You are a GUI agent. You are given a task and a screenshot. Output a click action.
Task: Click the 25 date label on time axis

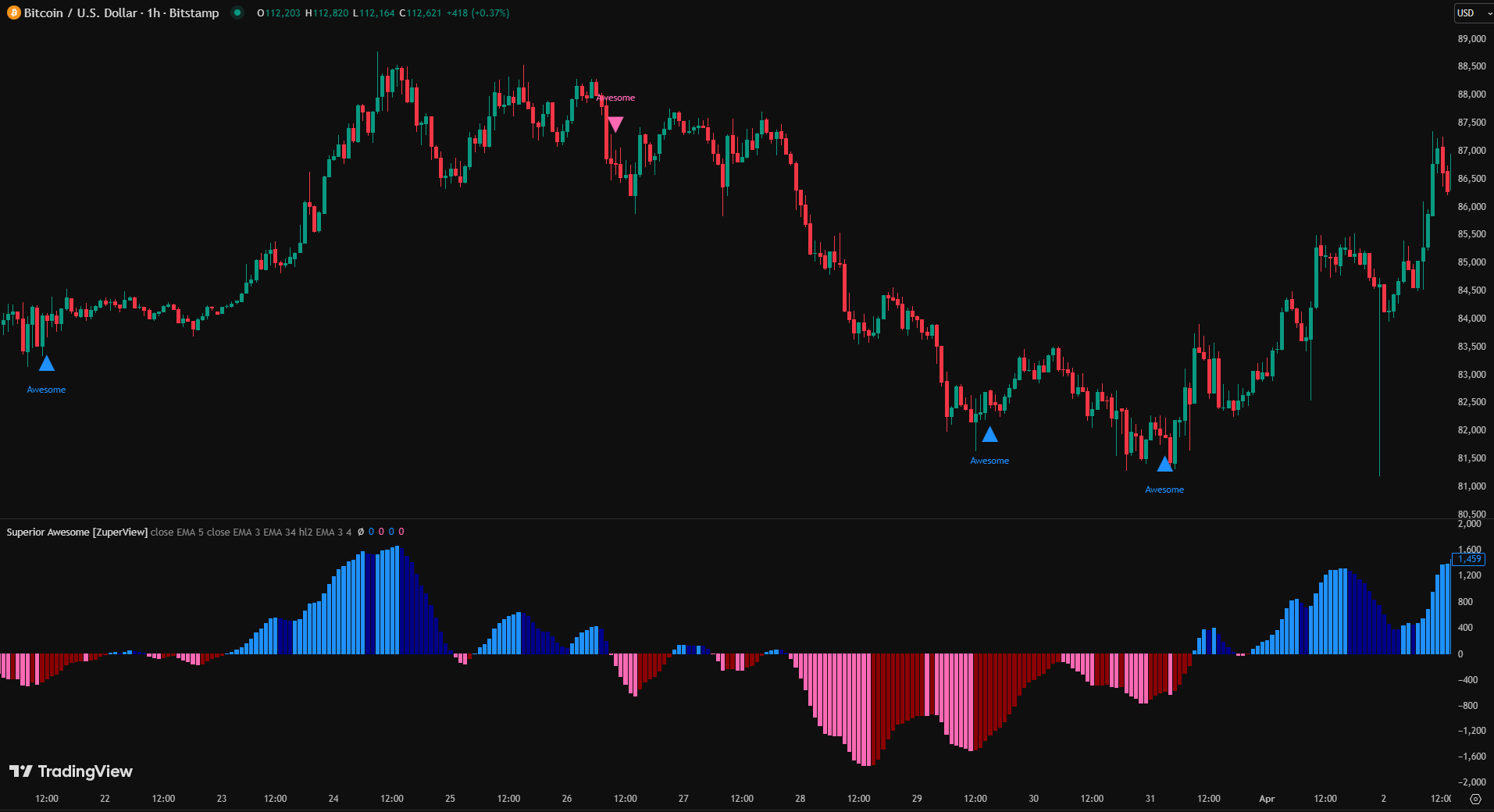point(450,799)
